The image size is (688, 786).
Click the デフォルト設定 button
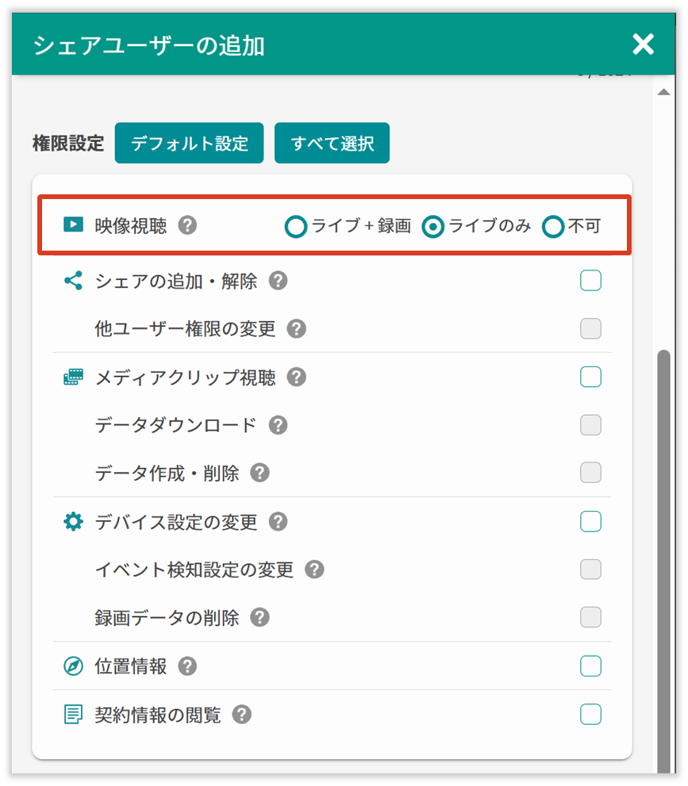pyautogui.click(x=189, y=143)
